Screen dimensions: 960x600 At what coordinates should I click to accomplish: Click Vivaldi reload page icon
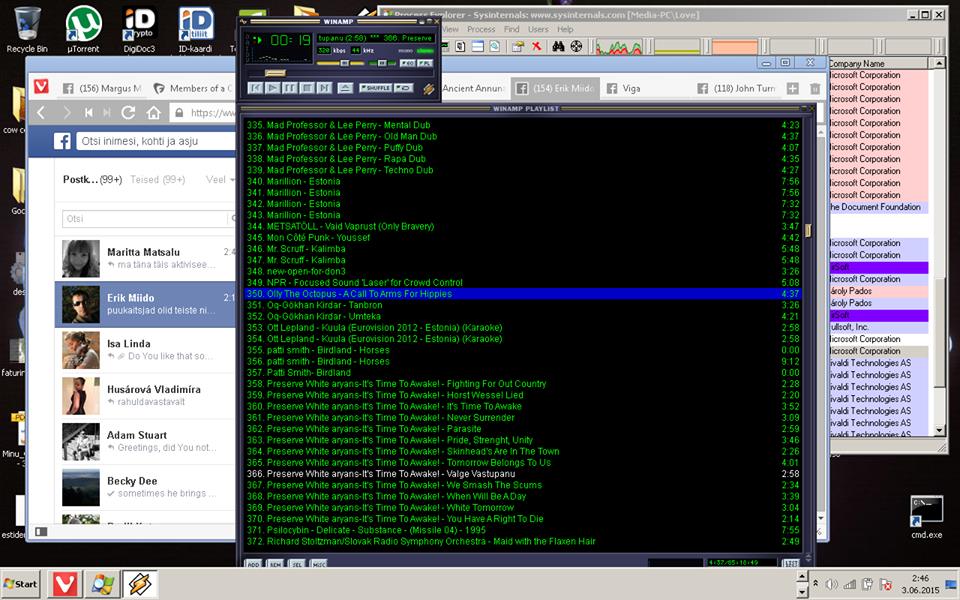[x=128, y=113]
